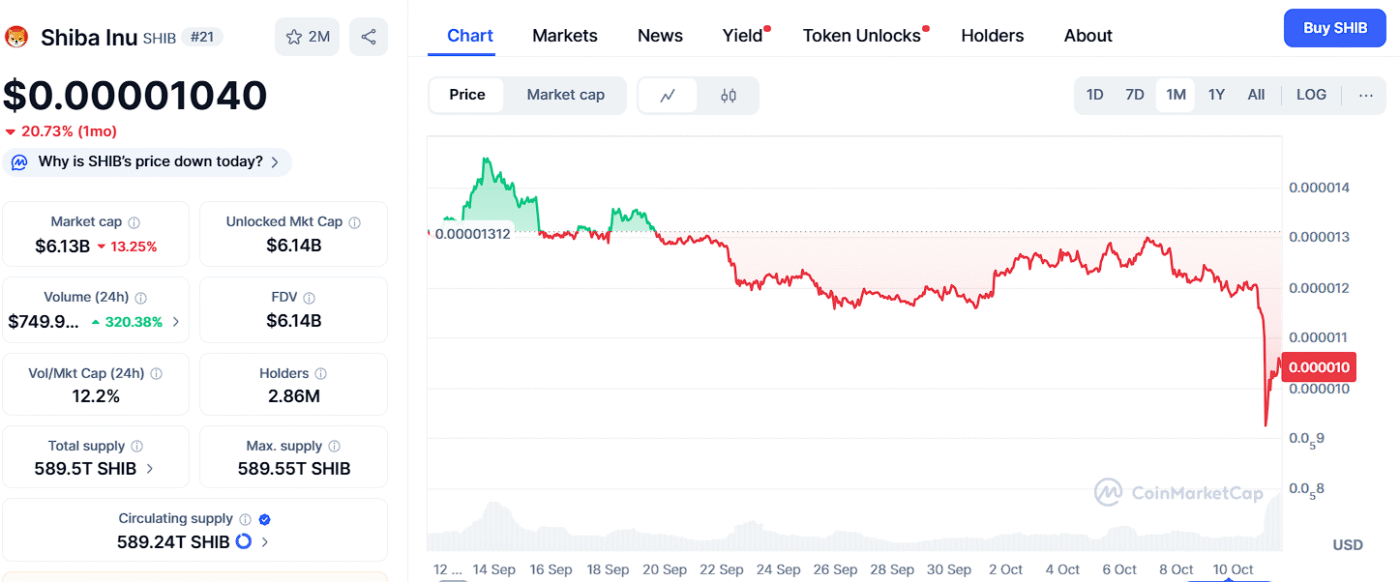
Task: Switch to line chart view icon
Action: [x=668, y=95]
